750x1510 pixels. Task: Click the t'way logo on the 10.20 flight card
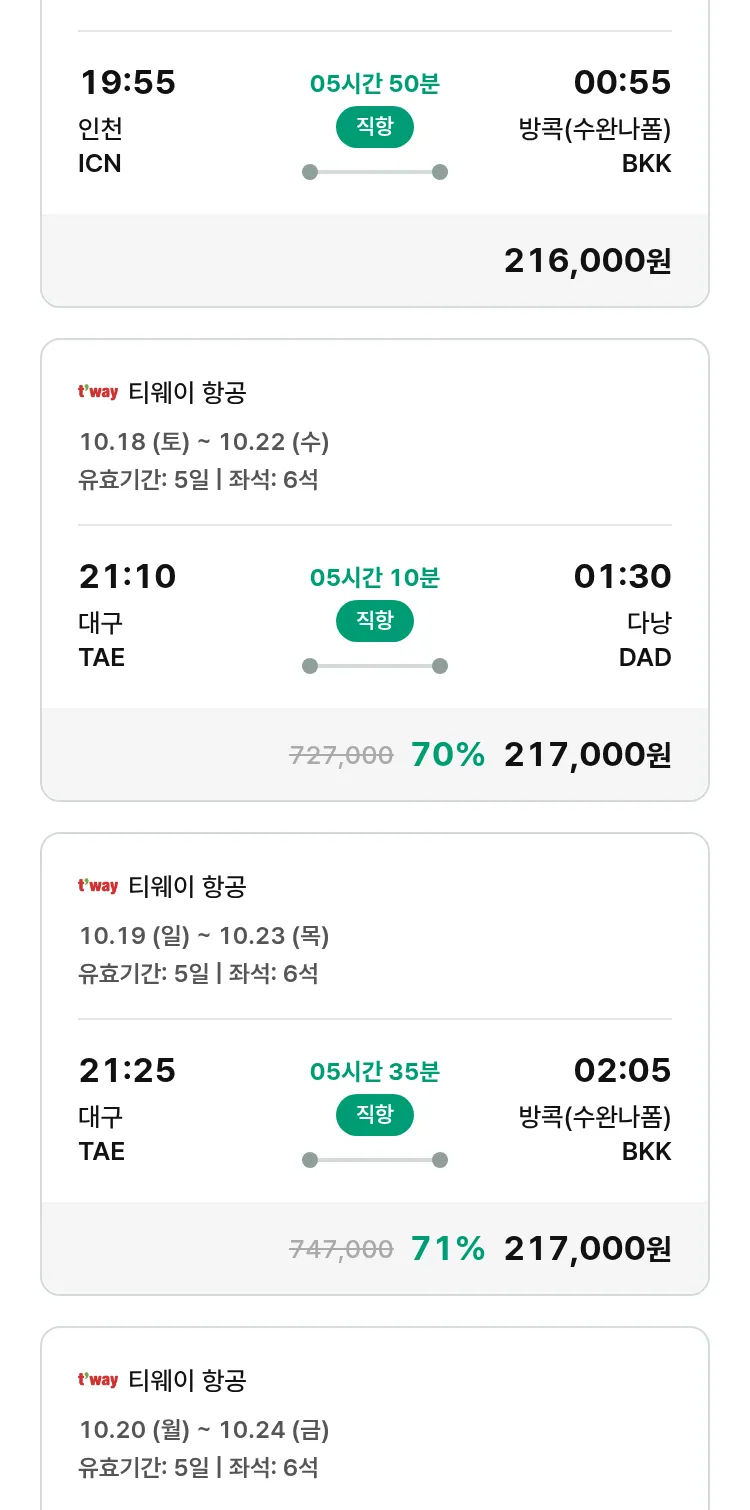click(x=98, y=1380)
